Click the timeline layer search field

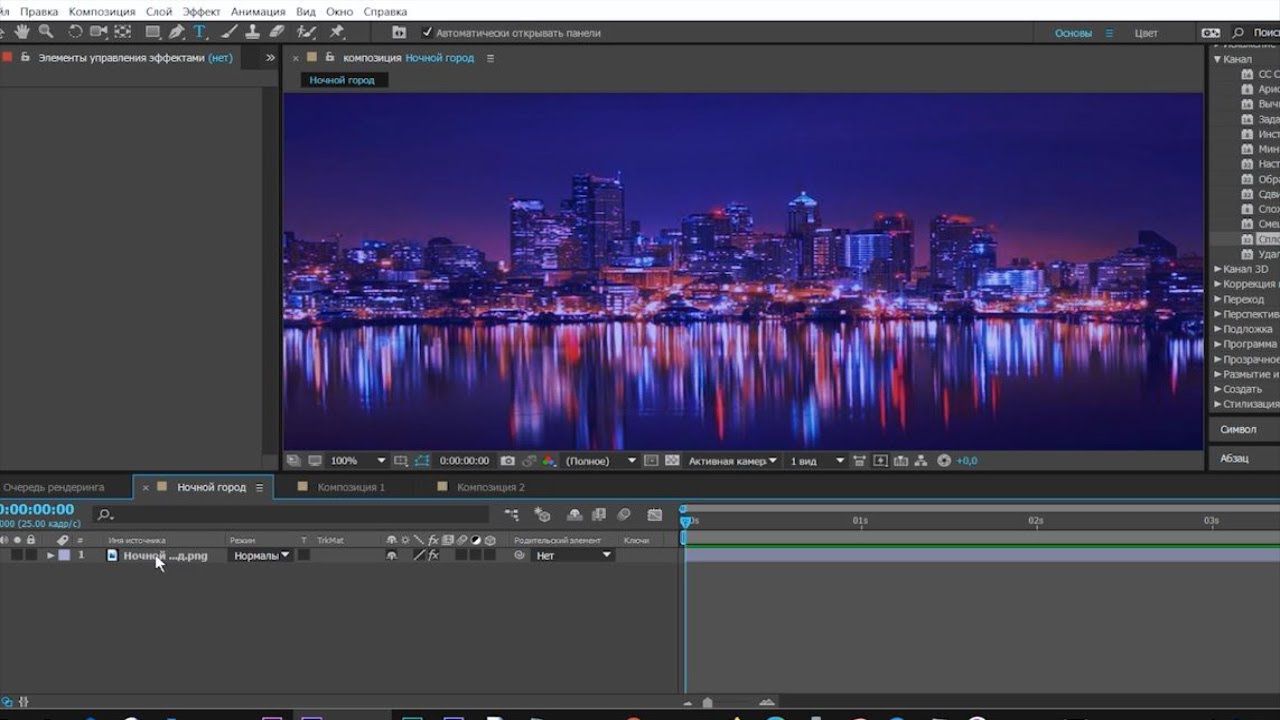[291, 515]
